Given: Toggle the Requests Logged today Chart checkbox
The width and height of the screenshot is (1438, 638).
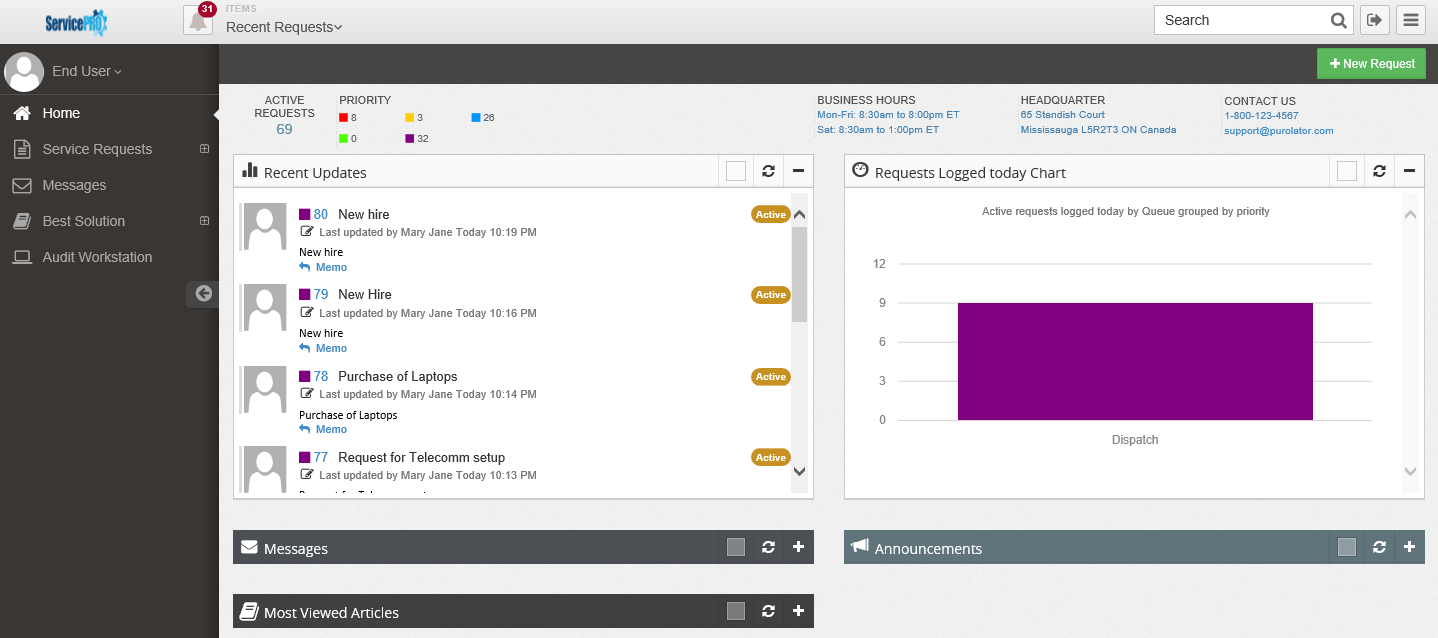Looking at the screenshot, I should pos(1346,171).
